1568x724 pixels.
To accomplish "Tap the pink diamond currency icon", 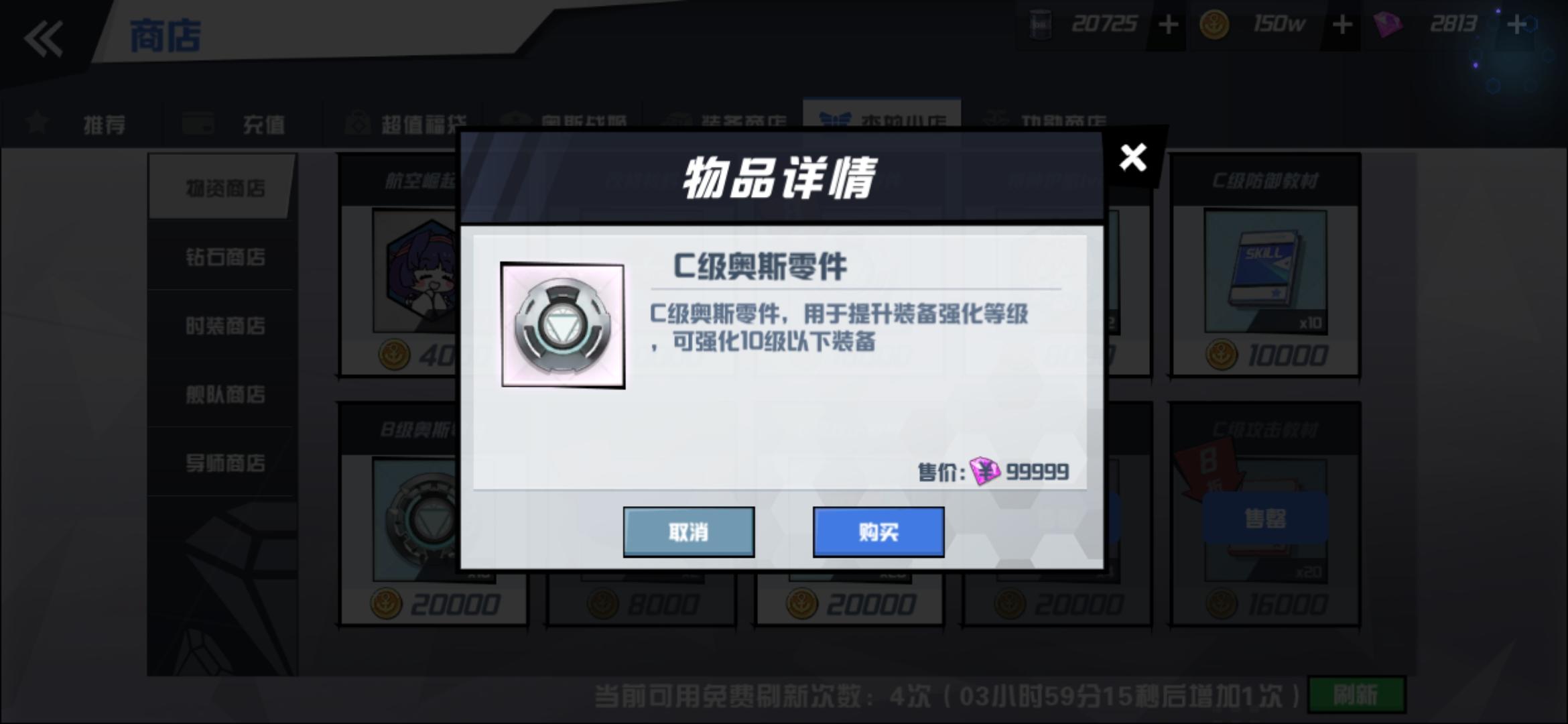I will pyautogui.click(x=1388, y=25).
